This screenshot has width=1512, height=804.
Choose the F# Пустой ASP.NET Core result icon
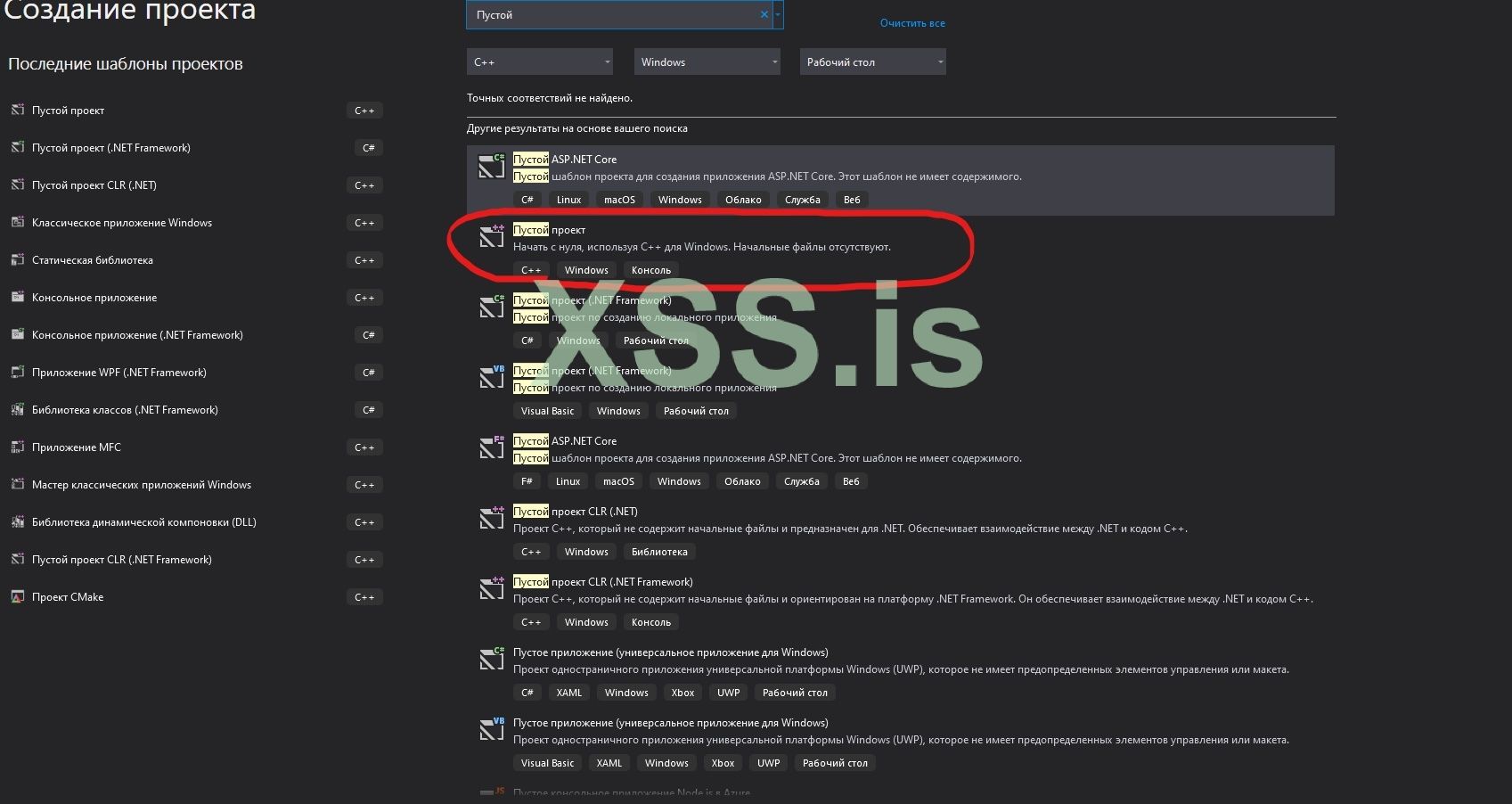pos(492,447)
